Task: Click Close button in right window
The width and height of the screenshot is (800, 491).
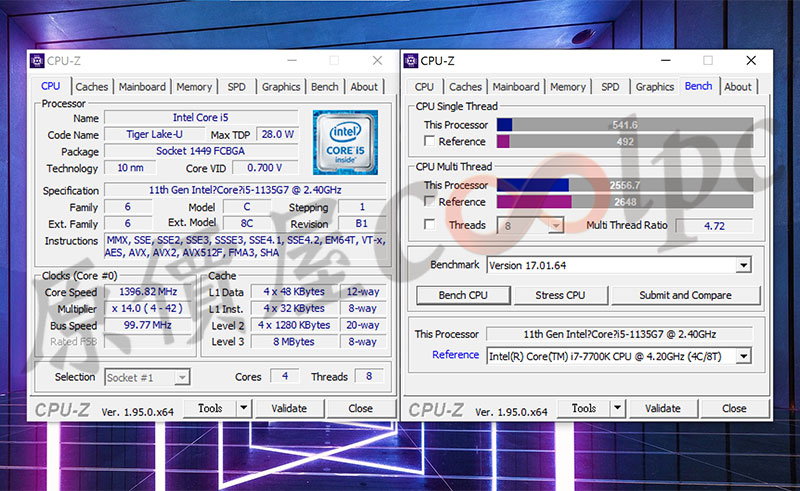Action: click(x=734, y=408)
